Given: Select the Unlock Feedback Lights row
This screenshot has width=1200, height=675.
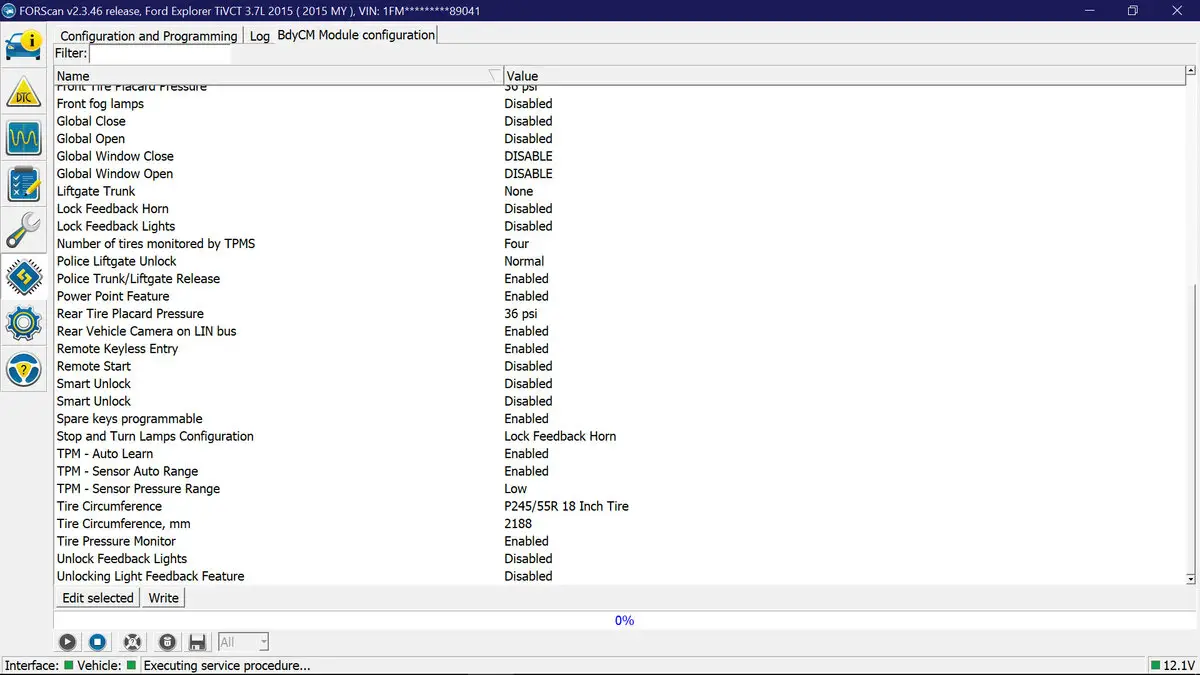Looking at the screenshot, I should click(618, 559).
